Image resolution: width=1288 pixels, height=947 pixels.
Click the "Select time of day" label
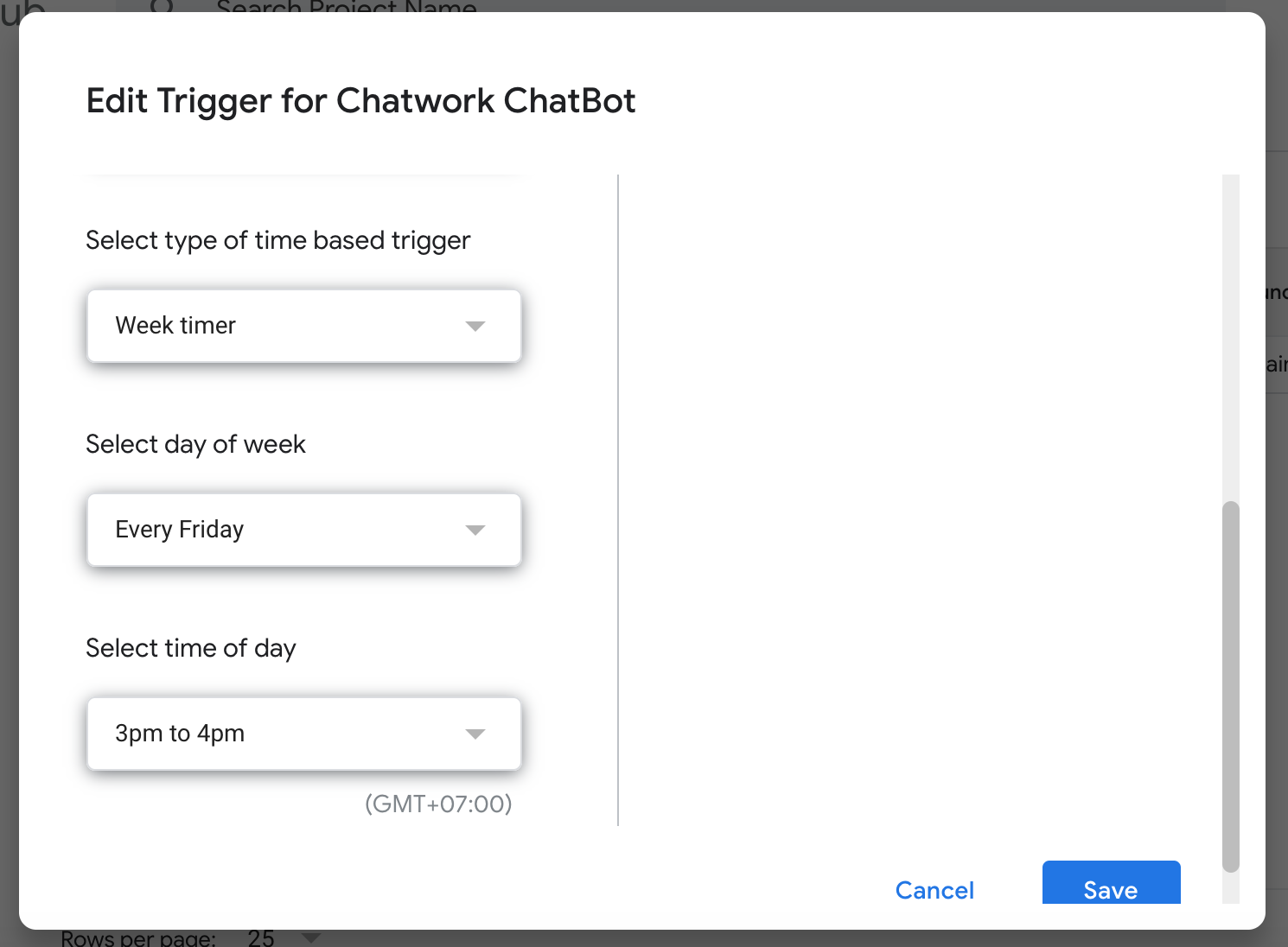(x=191, y=648)
